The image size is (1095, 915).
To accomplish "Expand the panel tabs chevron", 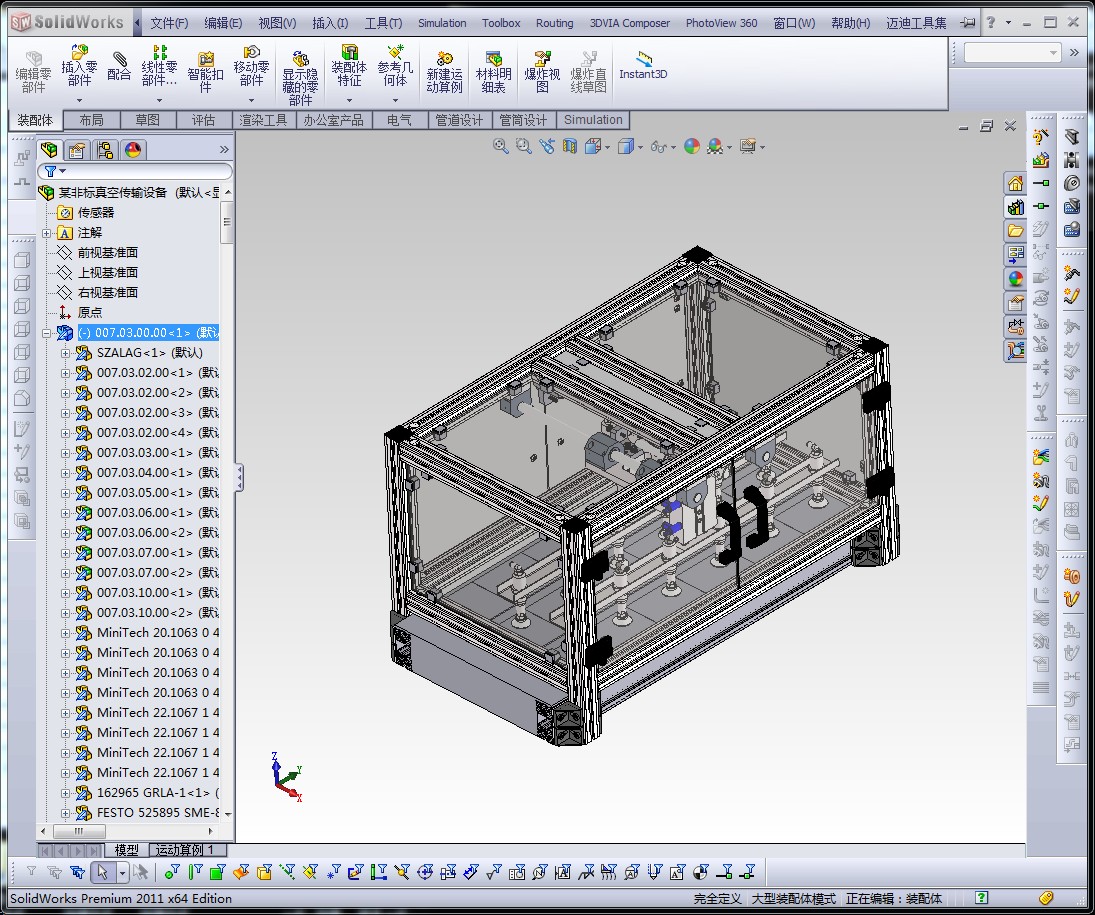I will point(224,149).
